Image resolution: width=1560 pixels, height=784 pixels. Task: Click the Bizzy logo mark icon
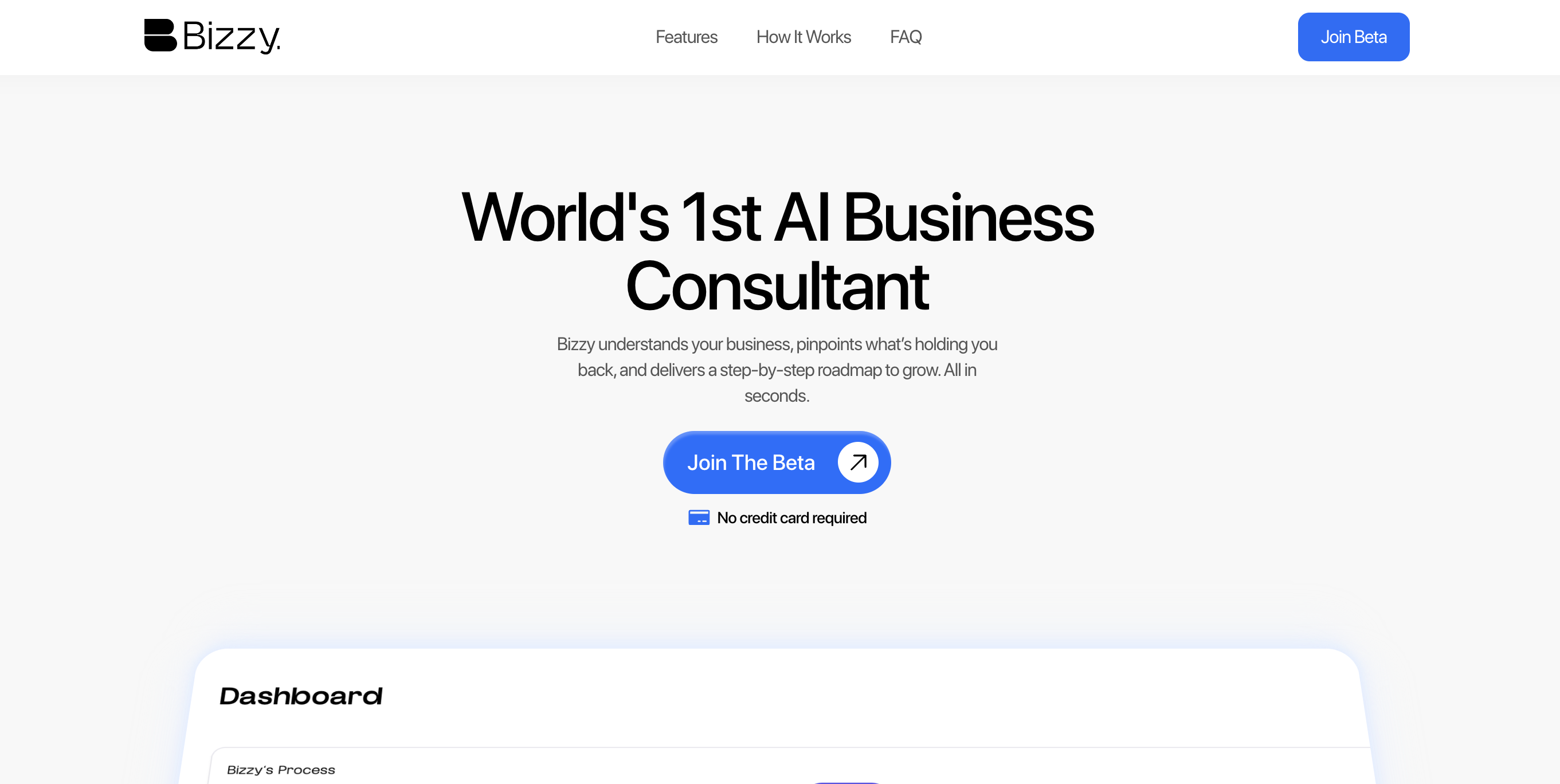(160, 35)
